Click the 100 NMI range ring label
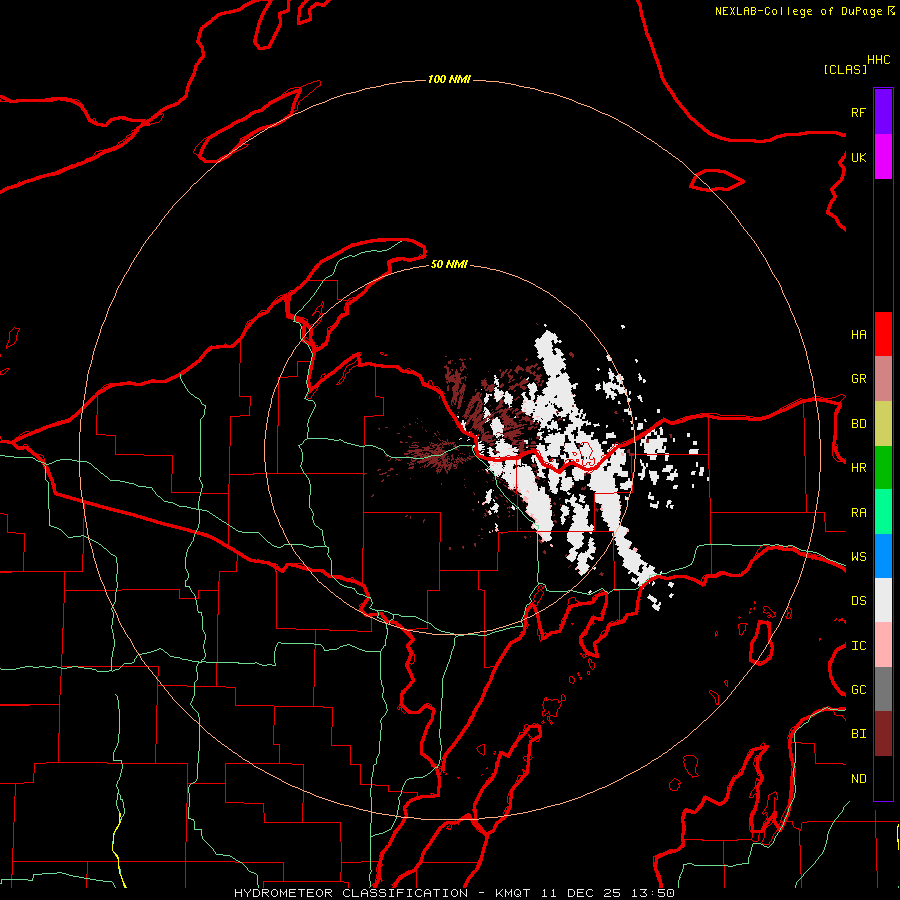 point(449,79)
